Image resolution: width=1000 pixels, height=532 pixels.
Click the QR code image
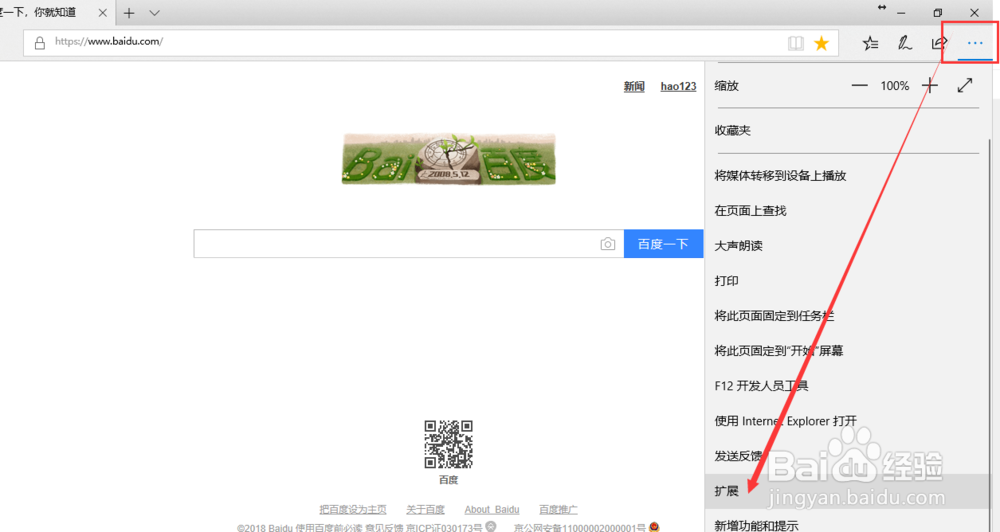coord(448,444)
